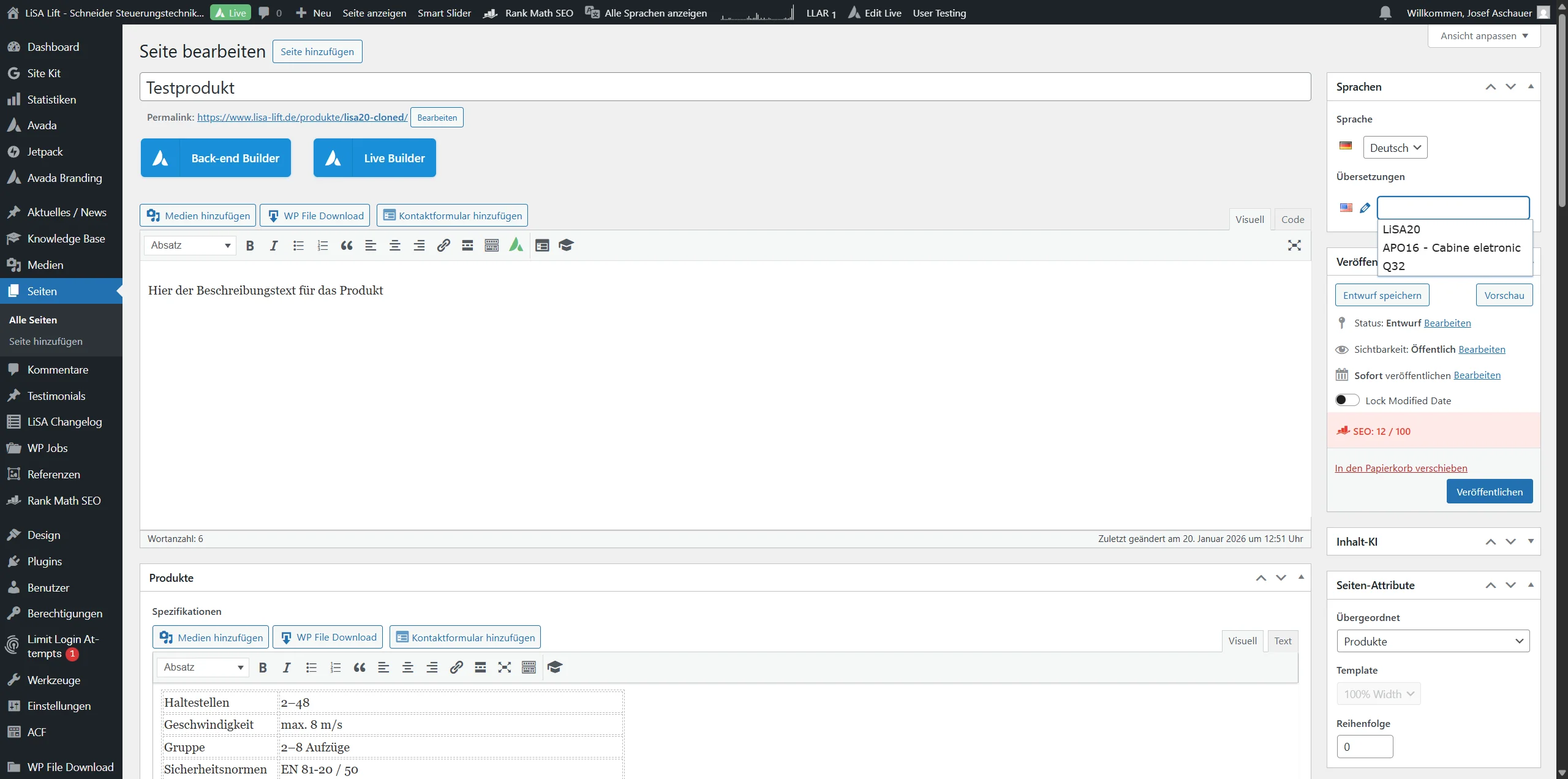Enable distraction-free fullscreen writing mode
This screenshot has height=779, width=1568.
(1294, 246)
